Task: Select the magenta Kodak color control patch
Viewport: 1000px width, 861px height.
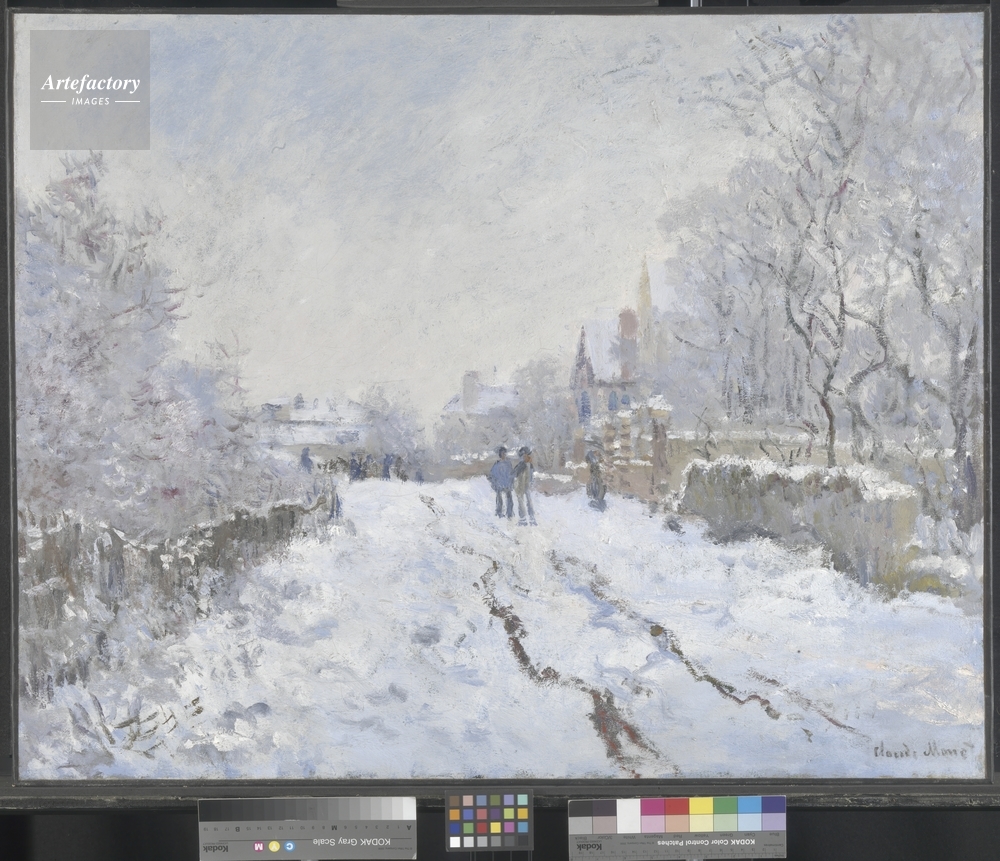Action: pyautogui.click(x=652, y=807)
